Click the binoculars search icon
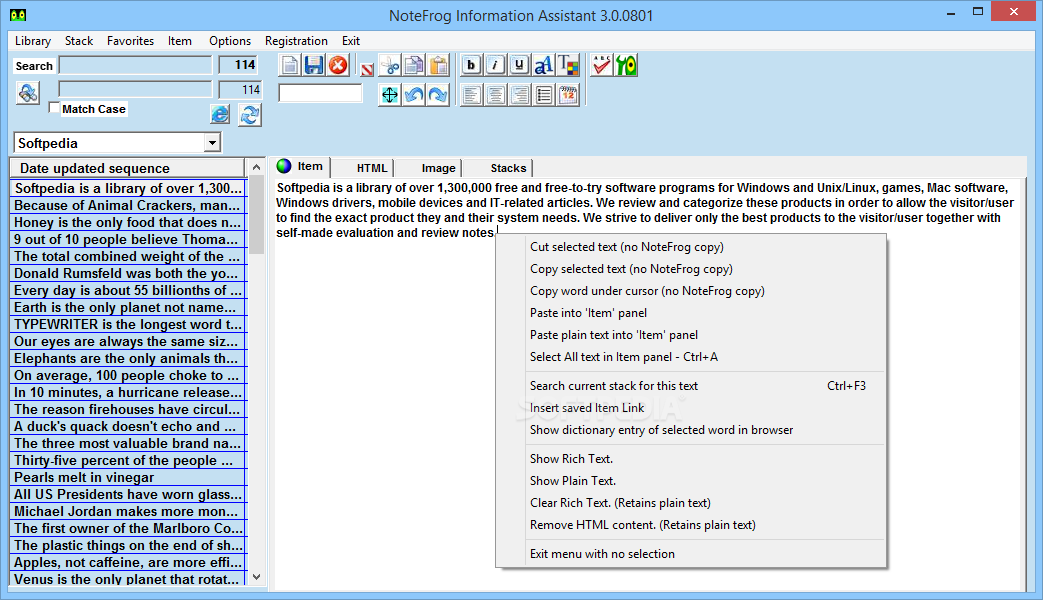 28,92
